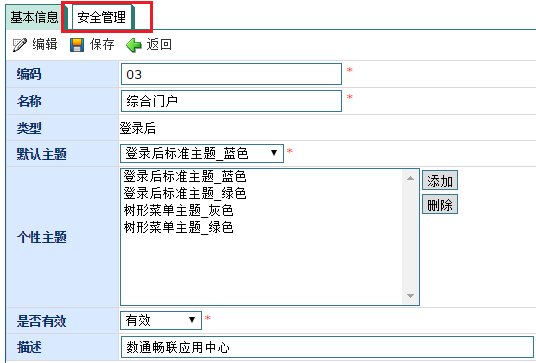Select 登录后标准主题_绿色 in the list
The width and height of the screenshot is (536, 363).
point(185,193)
